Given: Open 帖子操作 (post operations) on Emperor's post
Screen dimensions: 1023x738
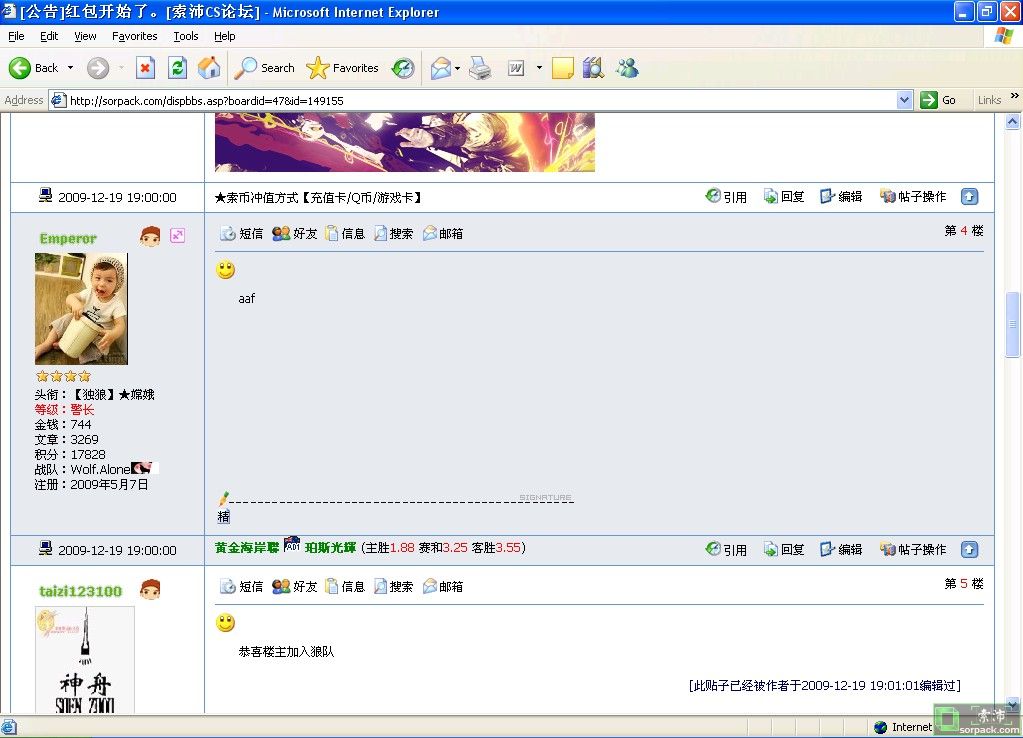Looking at the screenshot, I should [913, 197].
